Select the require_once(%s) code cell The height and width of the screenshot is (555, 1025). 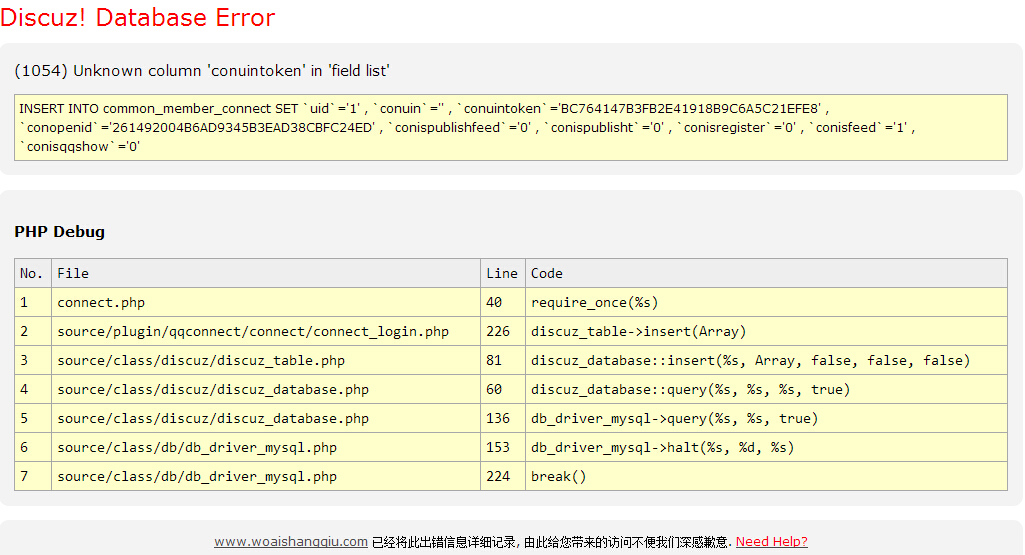click(766, 302)
